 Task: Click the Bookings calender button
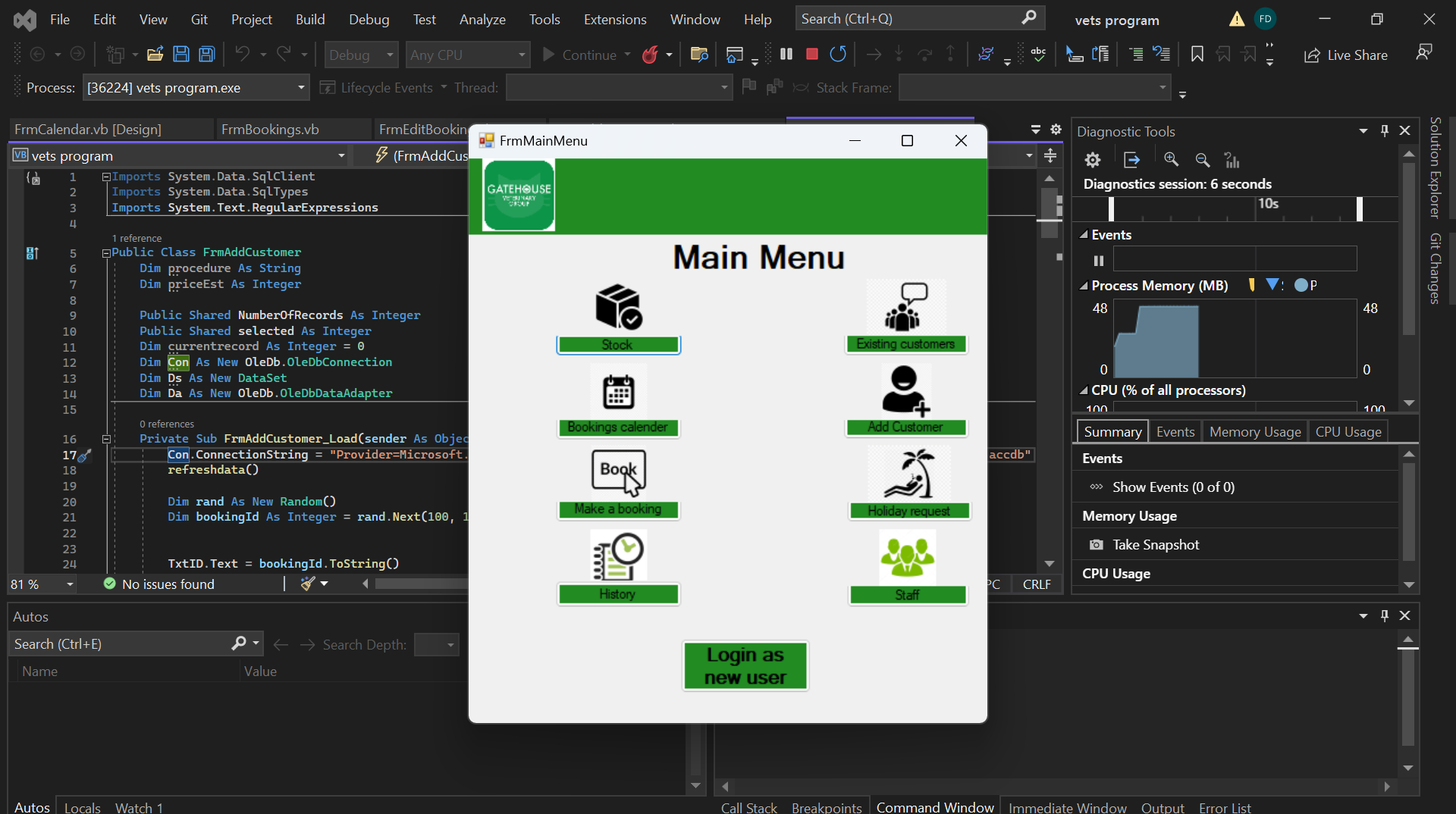[618, 427]
